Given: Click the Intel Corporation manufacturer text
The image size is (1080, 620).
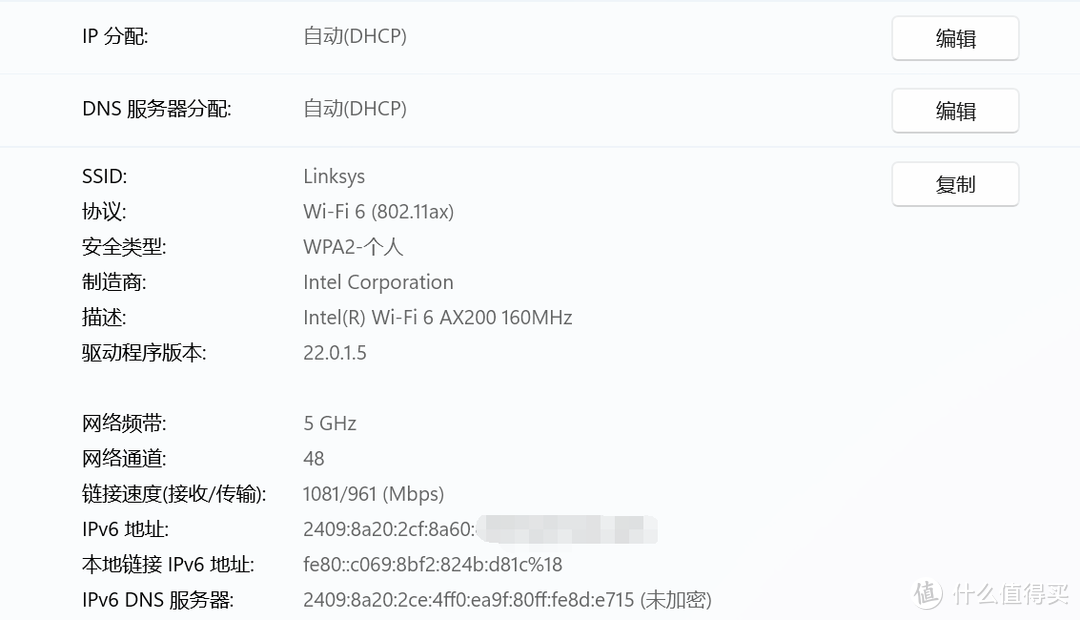Looking at the screenshot, I should click(378, 283).
